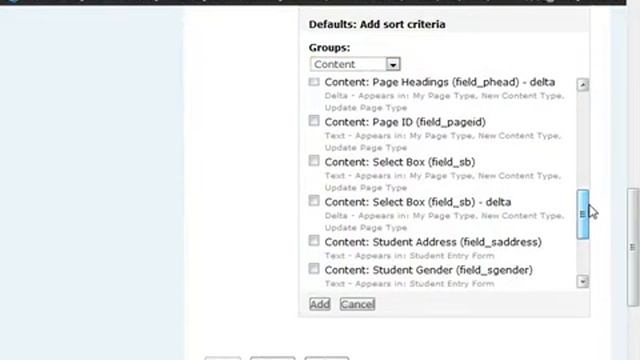Check Student Address (field_saddress) checkbox
Screen dimensions: 640x360
pyautogui.click(x=314, y=240)
